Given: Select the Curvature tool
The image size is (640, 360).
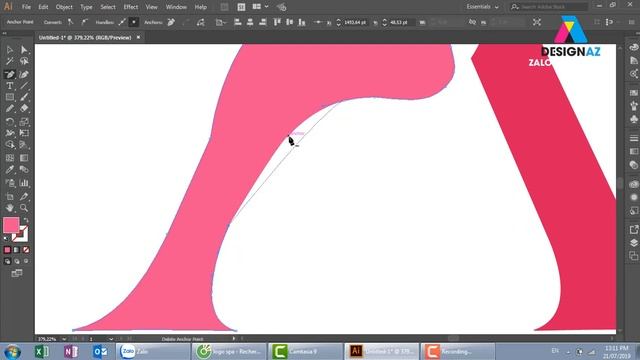Looking at the screenshot, I should pos(24,74).
